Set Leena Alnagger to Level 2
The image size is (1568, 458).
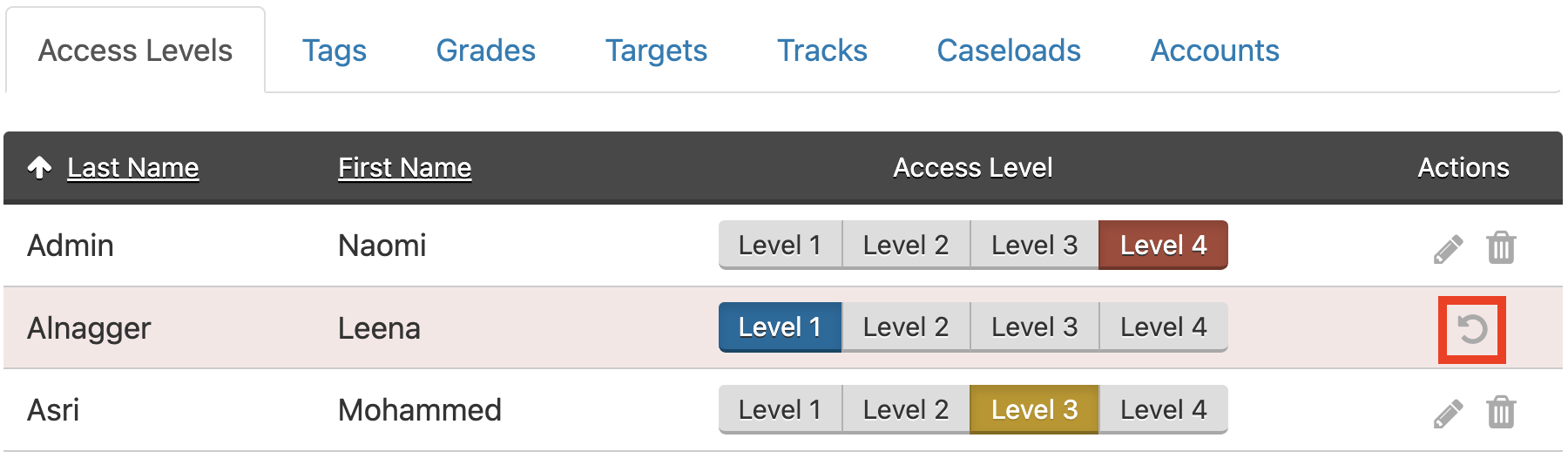tap(905, 327)
